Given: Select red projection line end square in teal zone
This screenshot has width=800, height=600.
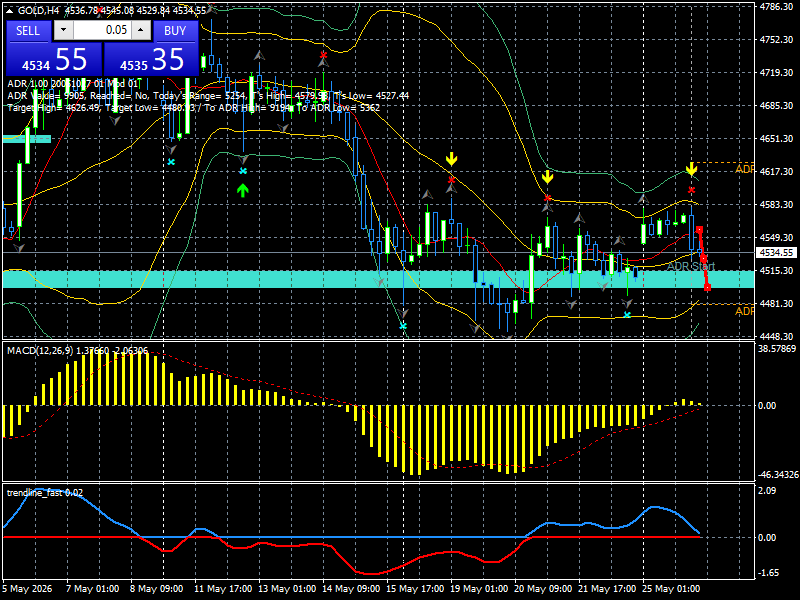Looking at the screenshot, I should [707, 288].
